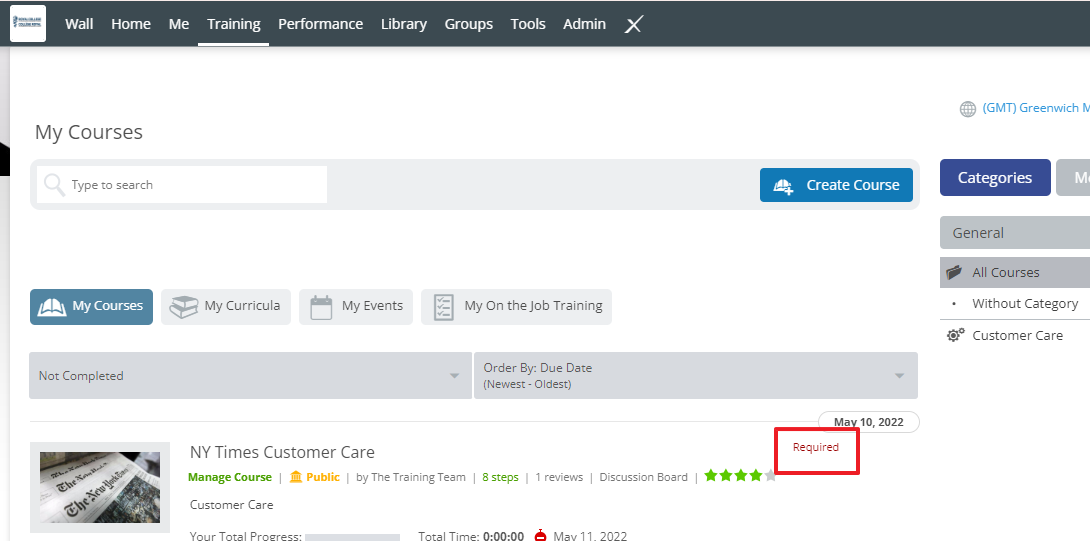Image resolution: width=1090 pixels, height=541 pixels.
Task: Open the 8 steps link
Action: [x=501, y=477]
